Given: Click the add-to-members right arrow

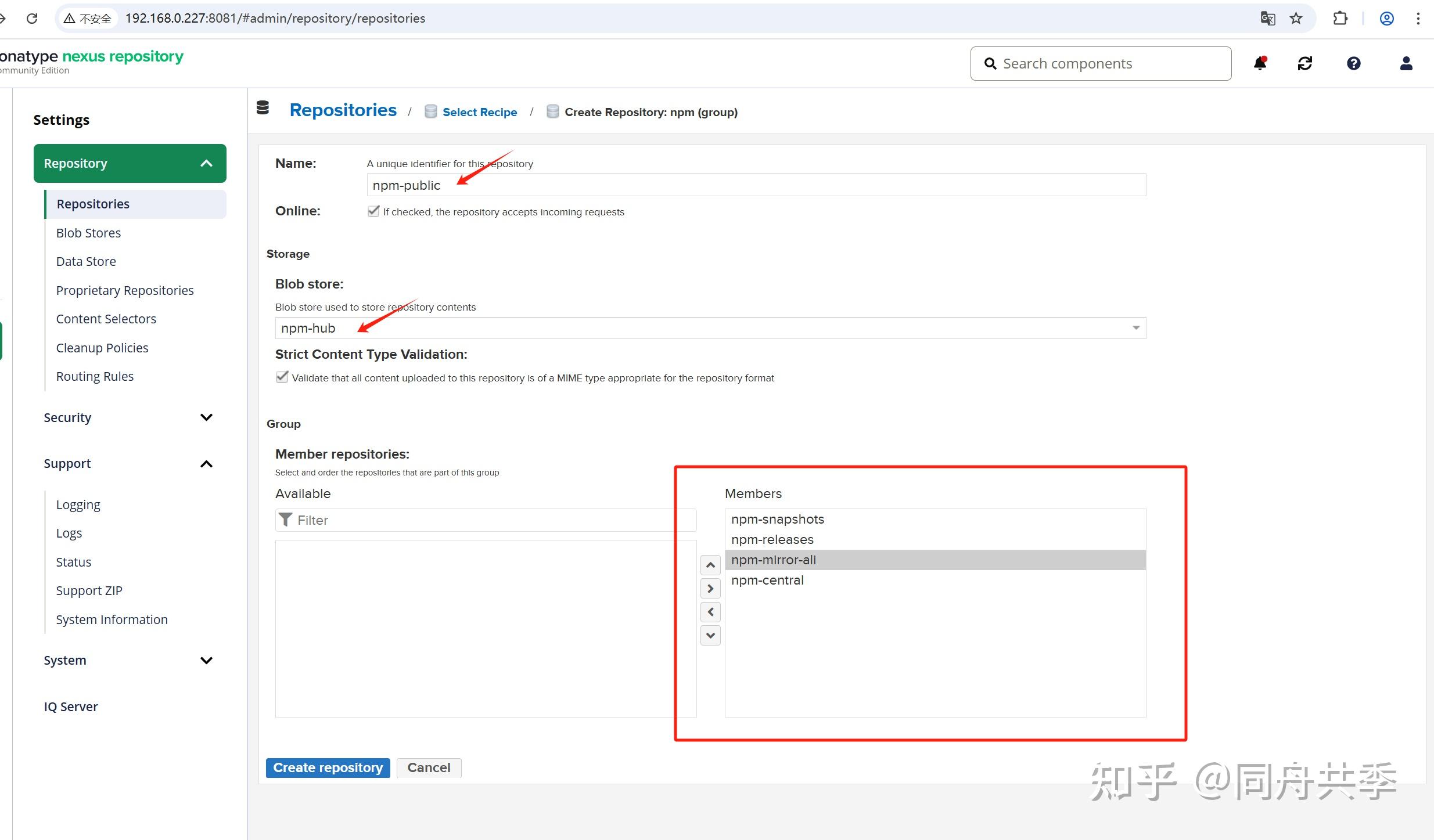Looking at the screenshot, I should [710, 589].
